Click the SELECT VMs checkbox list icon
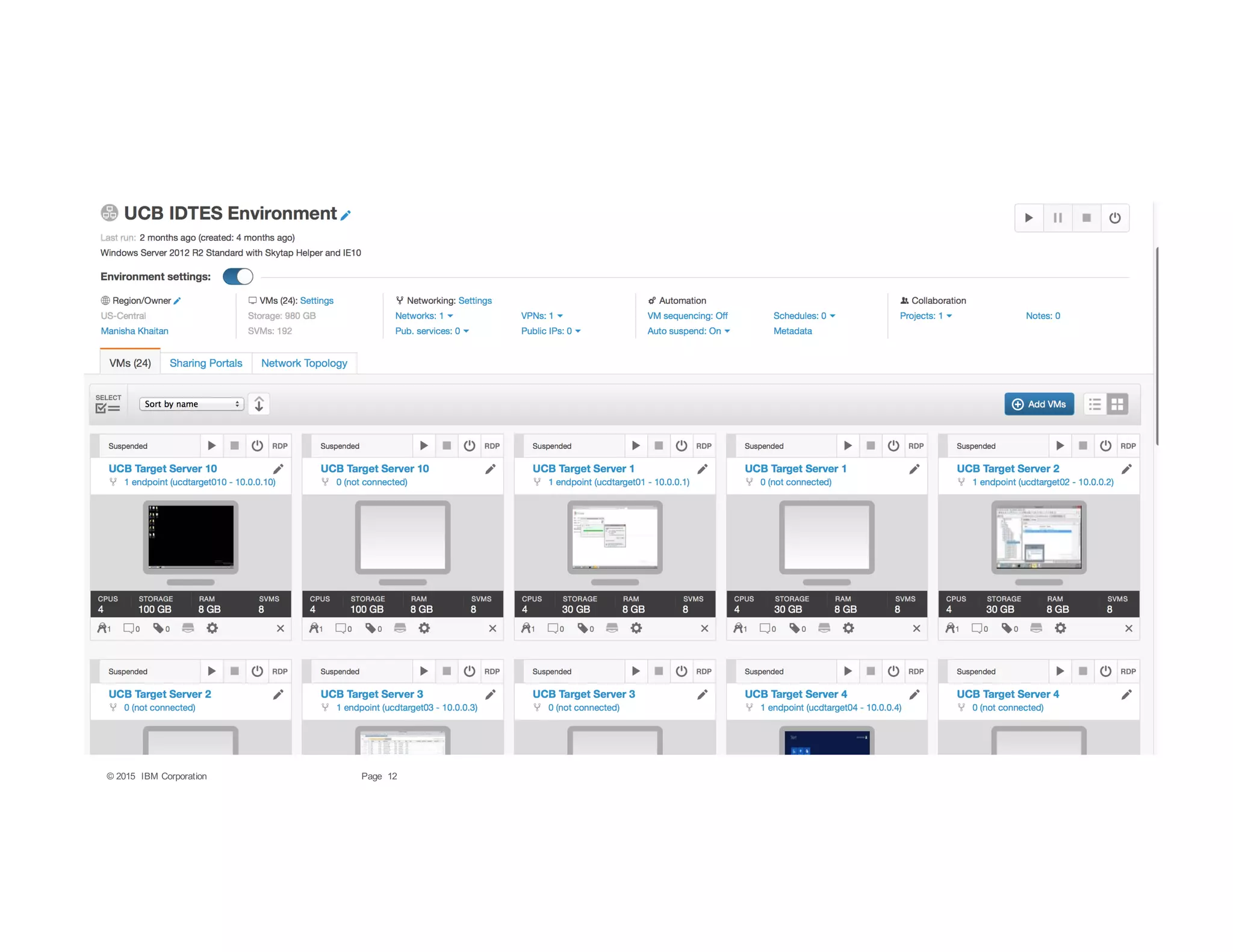1233x952 pixels. point(108,404)
